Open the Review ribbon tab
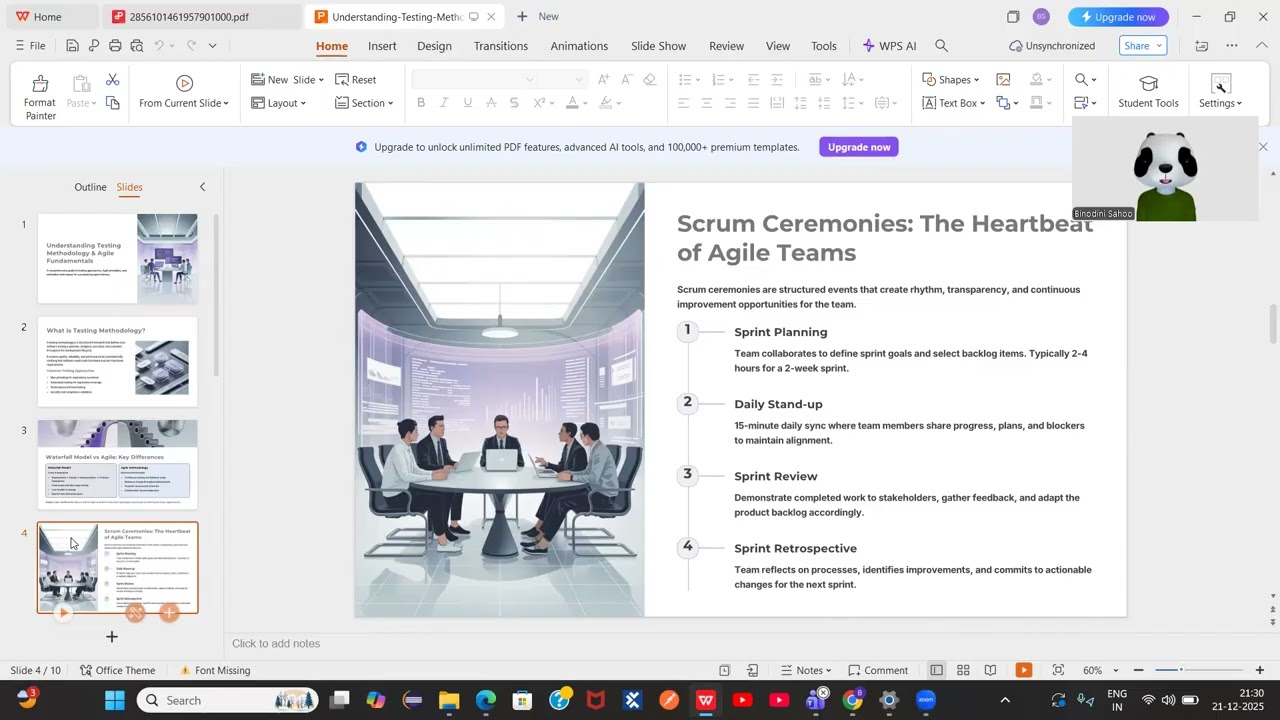 (x=726, y=46)
